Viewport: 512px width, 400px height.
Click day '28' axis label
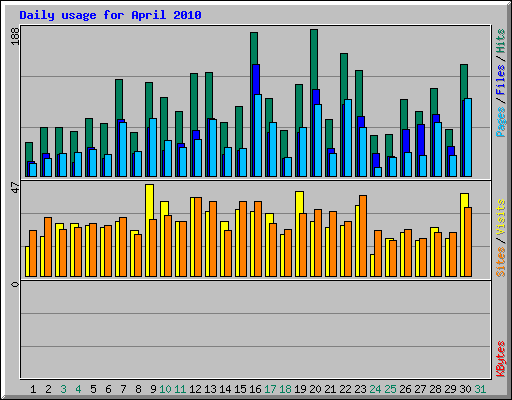point(435,389)
